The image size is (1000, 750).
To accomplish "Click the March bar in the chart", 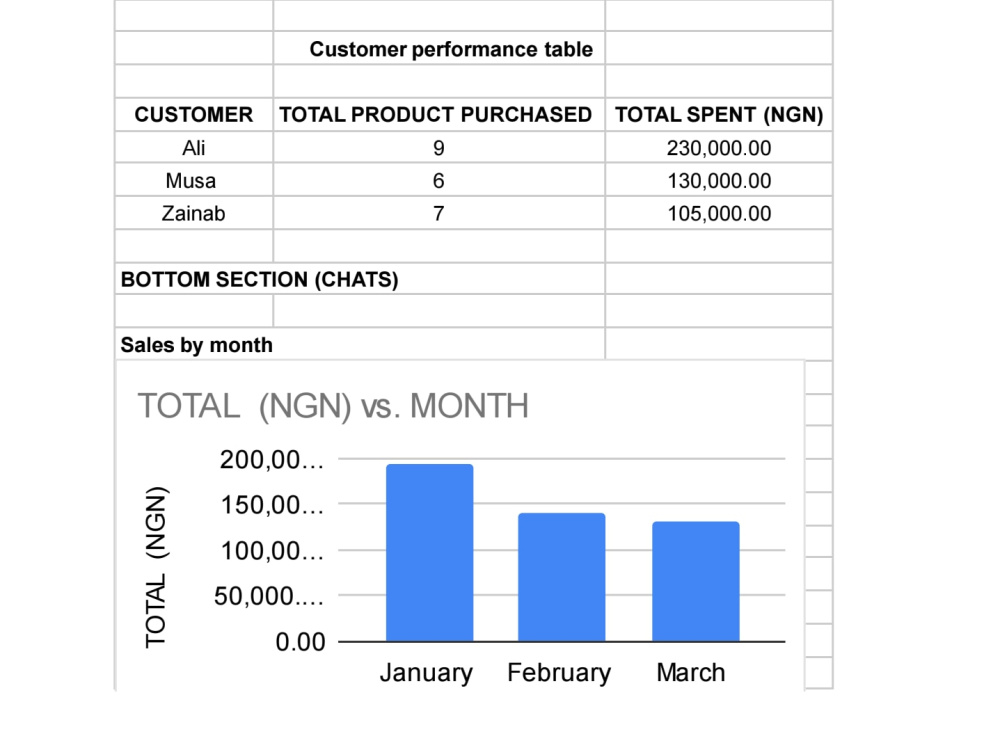I will (x=696, y=581).
